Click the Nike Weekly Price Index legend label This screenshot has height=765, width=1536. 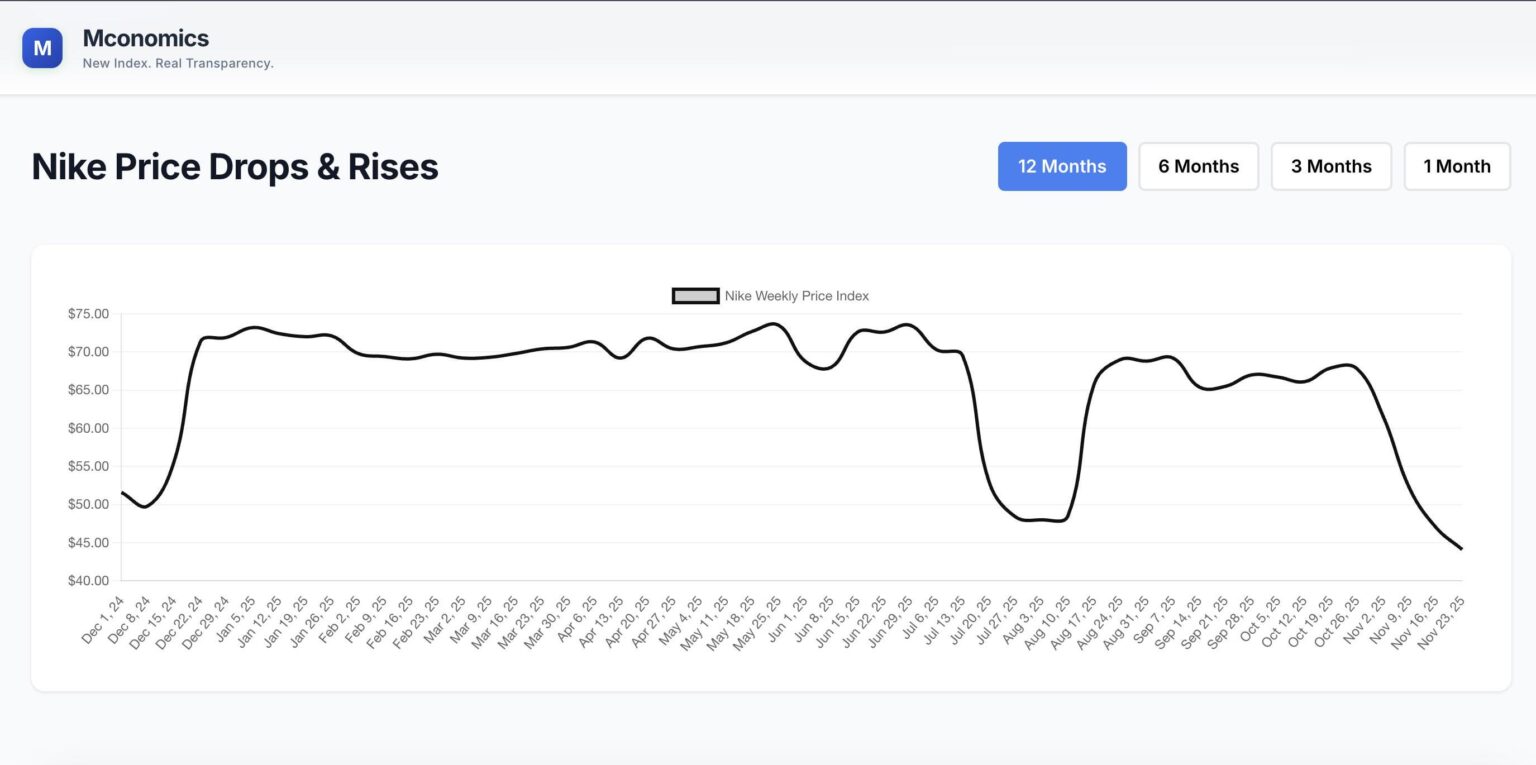coord(797,296)
